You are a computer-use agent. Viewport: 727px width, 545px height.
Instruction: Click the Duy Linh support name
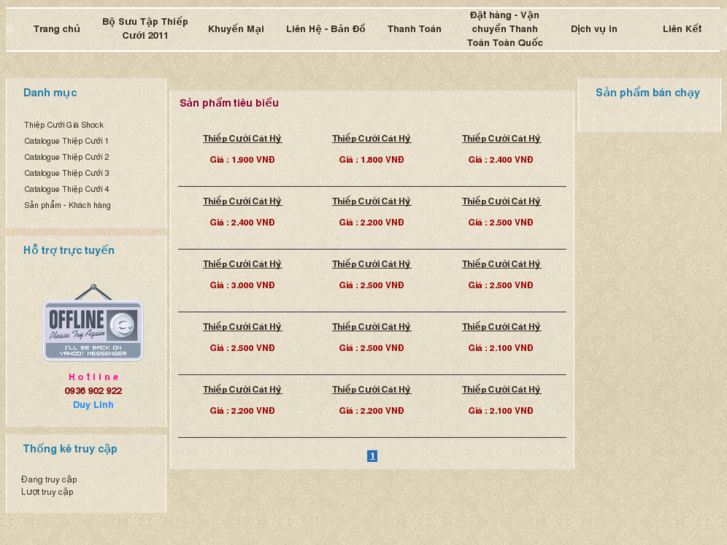(x=93, y=404)
